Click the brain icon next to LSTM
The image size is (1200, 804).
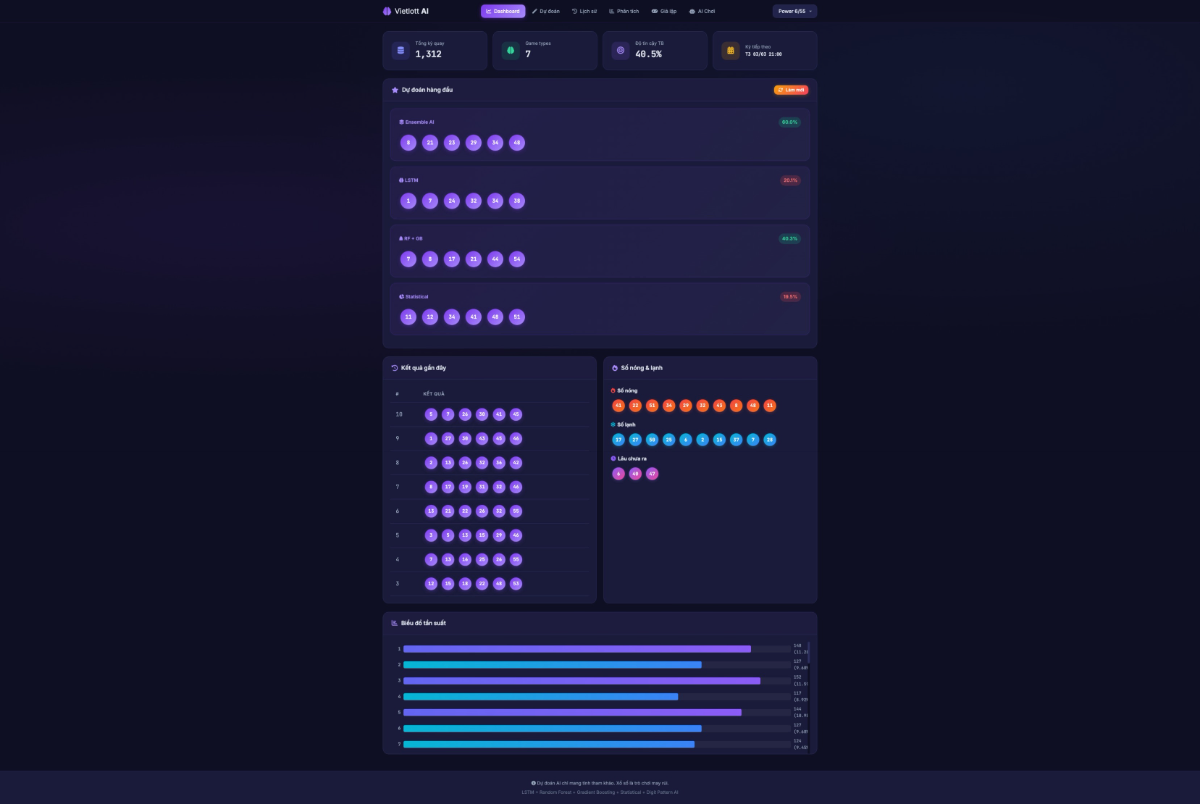(400, 180)
